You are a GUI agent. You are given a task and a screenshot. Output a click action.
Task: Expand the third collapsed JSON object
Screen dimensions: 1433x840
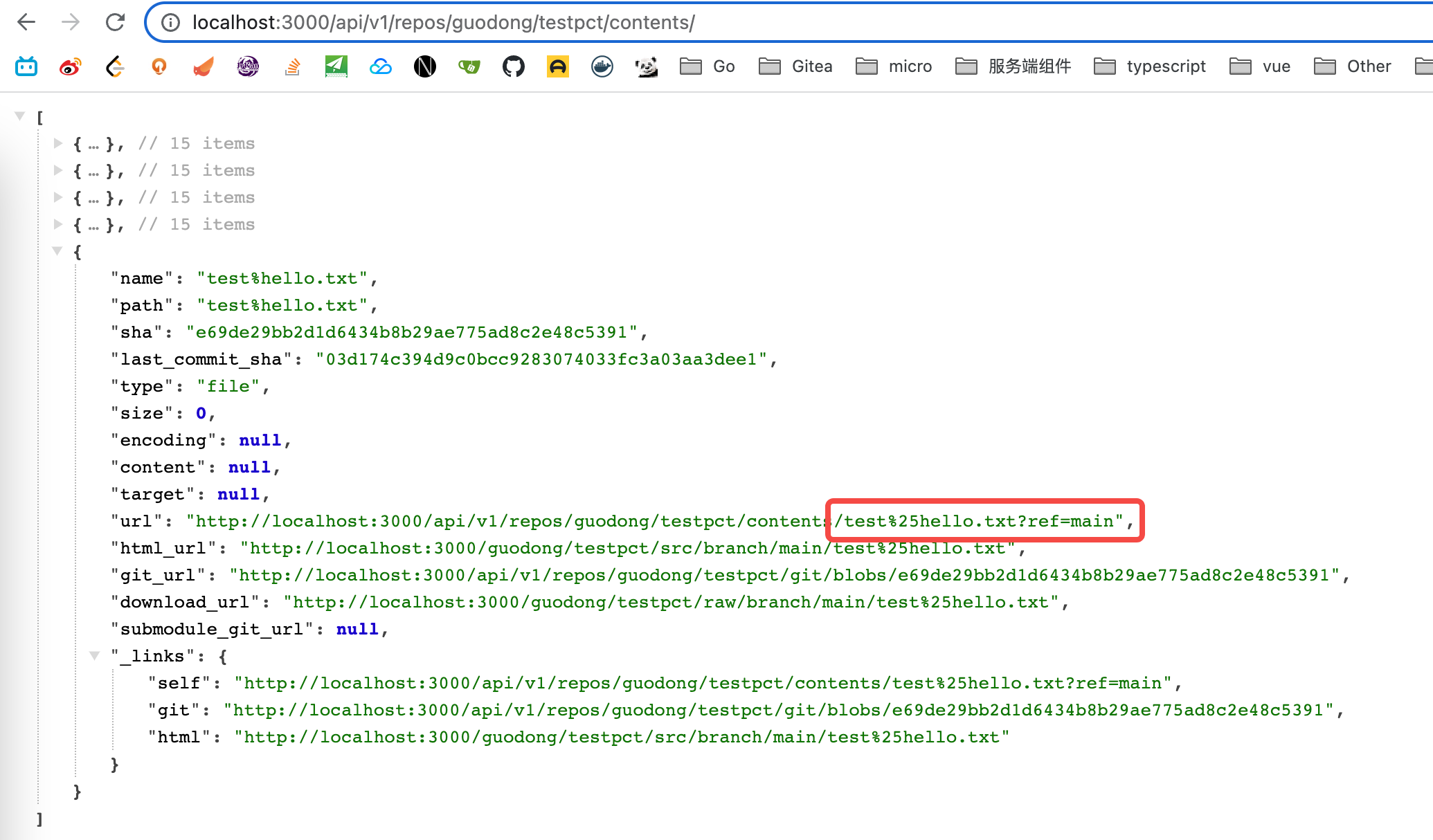58,197
